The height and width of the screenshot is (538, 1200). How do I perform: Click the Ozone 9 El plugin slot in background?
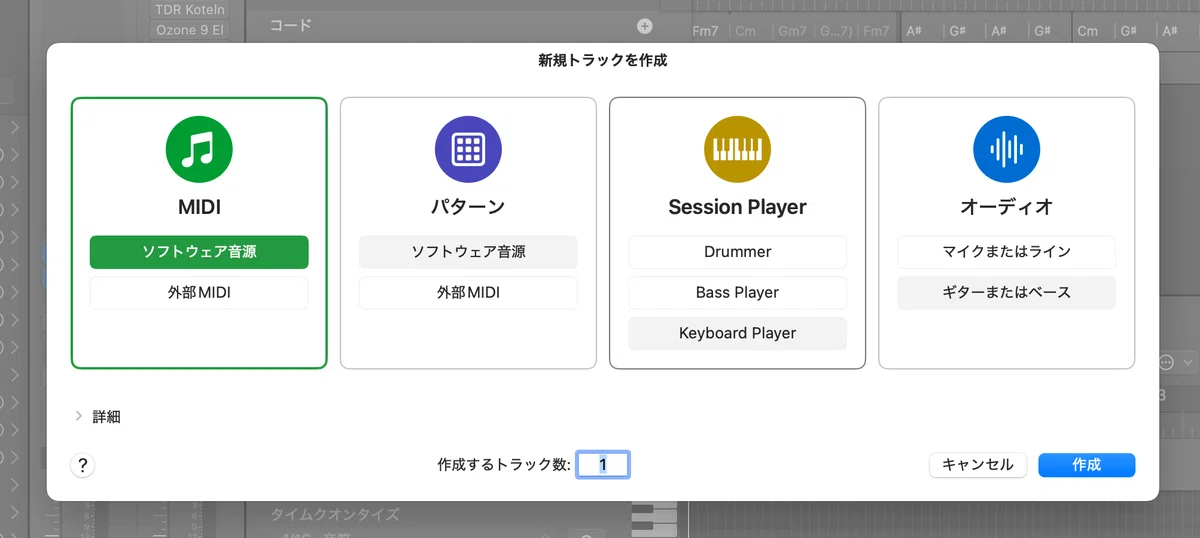(x=190, y=30)
